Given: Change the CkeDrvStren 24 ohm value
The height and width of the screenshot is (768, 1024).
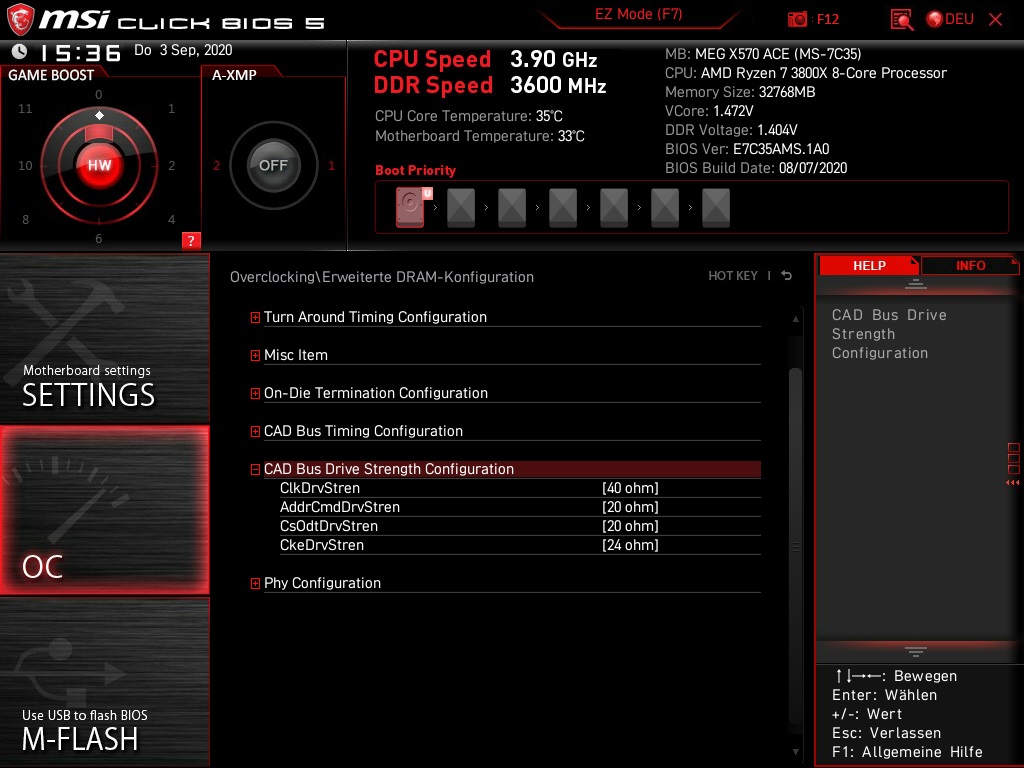Looking at the screenshot, I should pos(630,545).
